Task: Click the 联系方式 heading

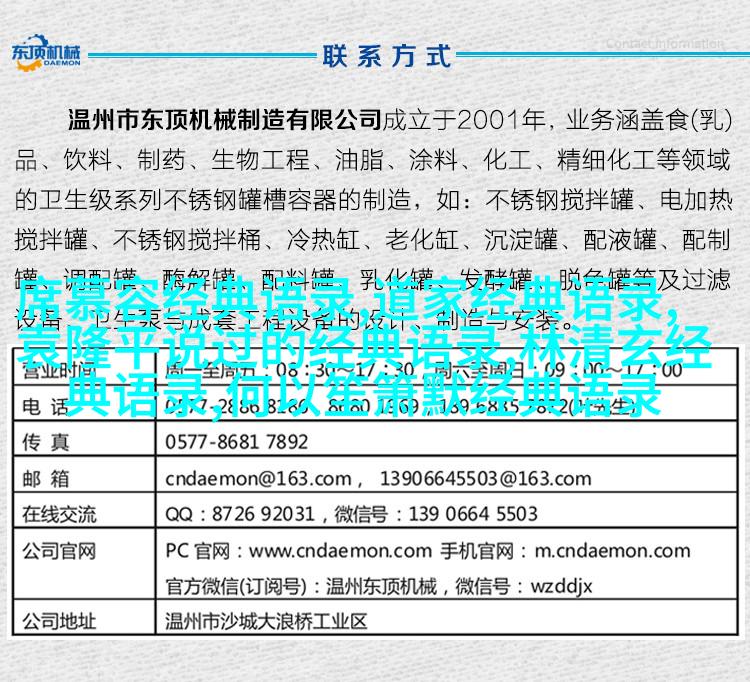Action: [x=386, y=56]
